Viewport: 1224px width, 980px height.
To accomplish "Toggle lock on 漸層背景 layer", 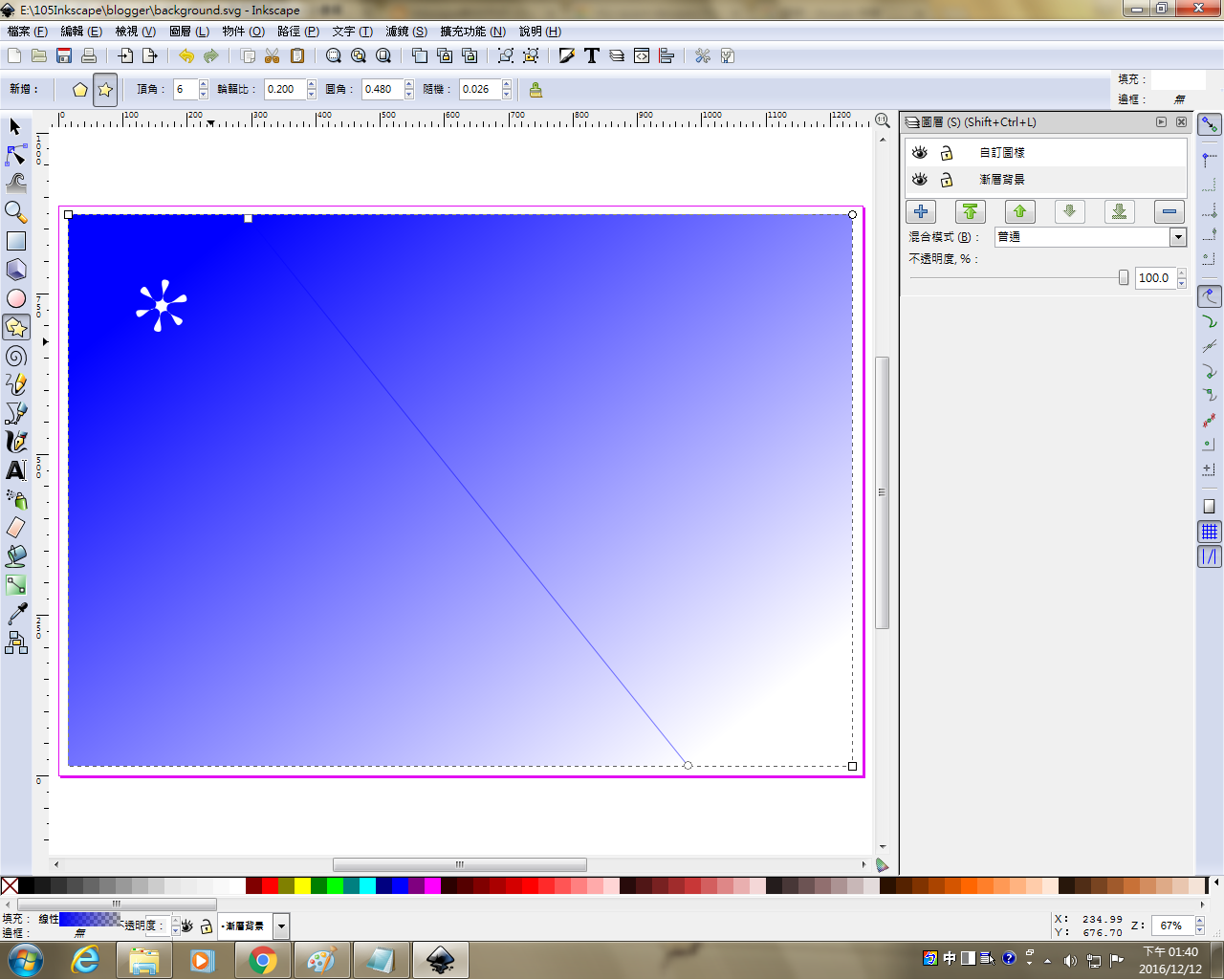I will [947, 180].
